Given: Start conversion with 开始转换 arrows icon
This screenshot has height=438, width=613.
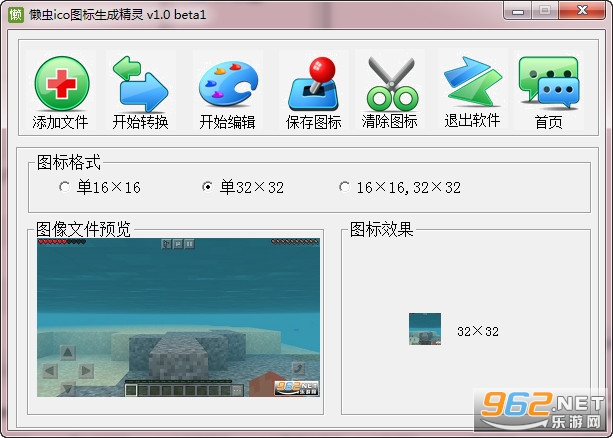Looking at the screenshot, I should tap(140, 91).
